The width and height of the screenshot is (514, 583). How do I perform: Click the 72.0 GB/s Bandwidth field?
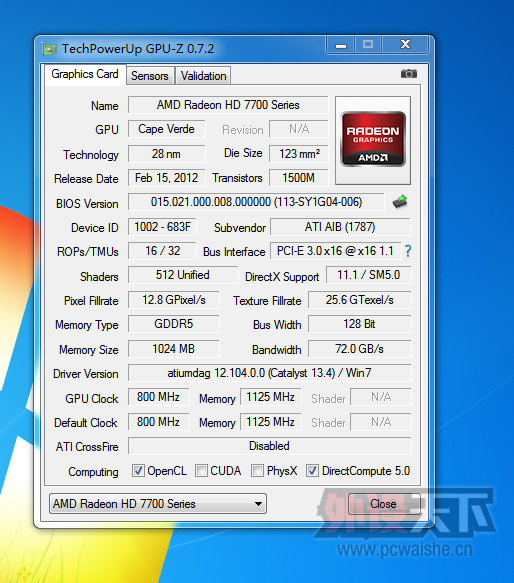pos(360,349)
